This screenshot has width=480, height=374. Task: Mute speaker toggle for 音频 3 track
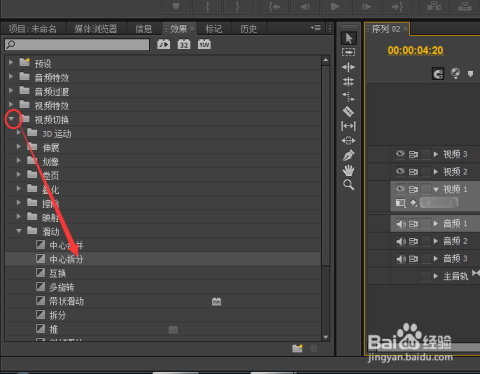click(x=401, y=259)
